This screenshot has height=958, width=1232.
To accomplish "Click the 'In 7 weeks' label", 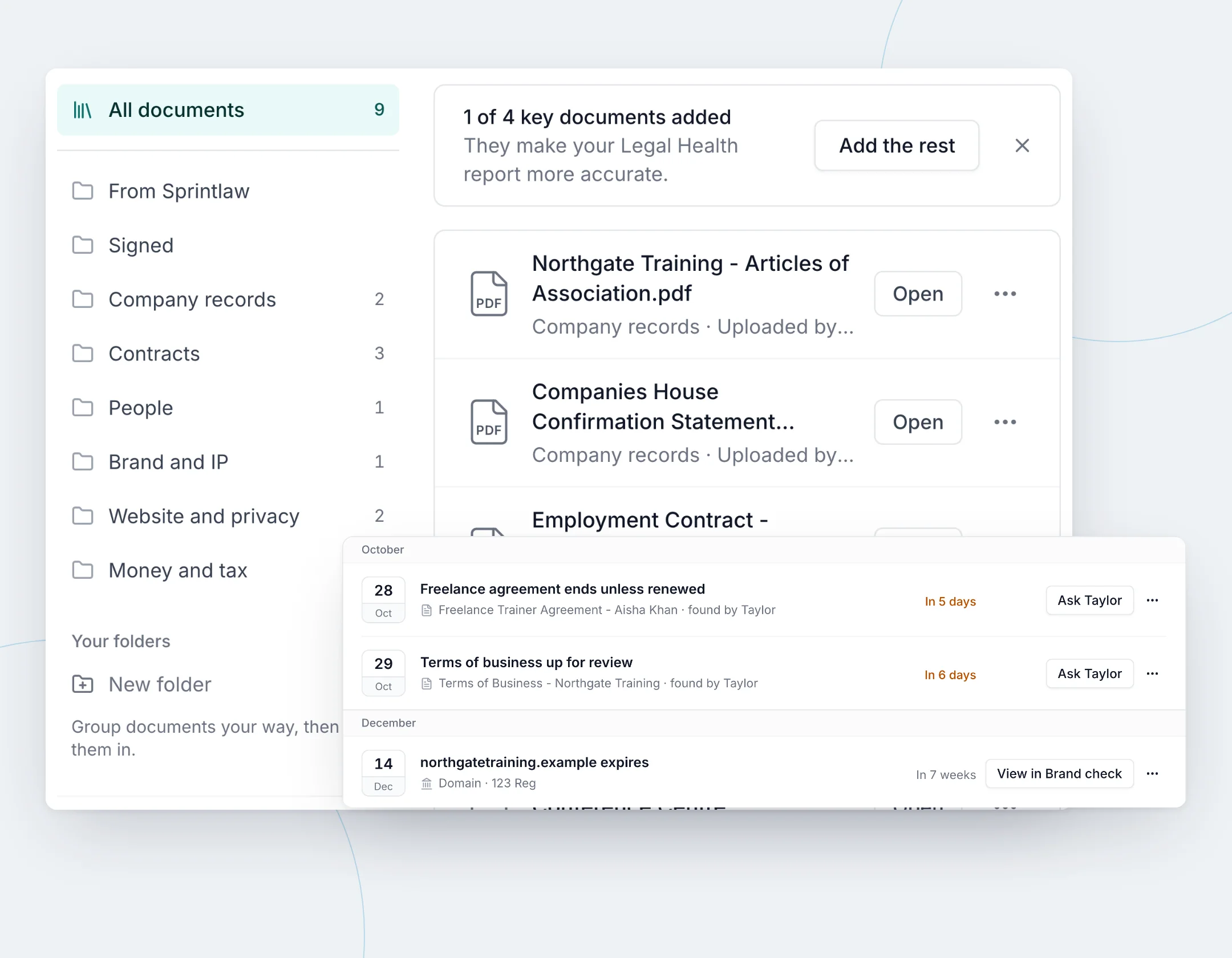I will (946, 775).
